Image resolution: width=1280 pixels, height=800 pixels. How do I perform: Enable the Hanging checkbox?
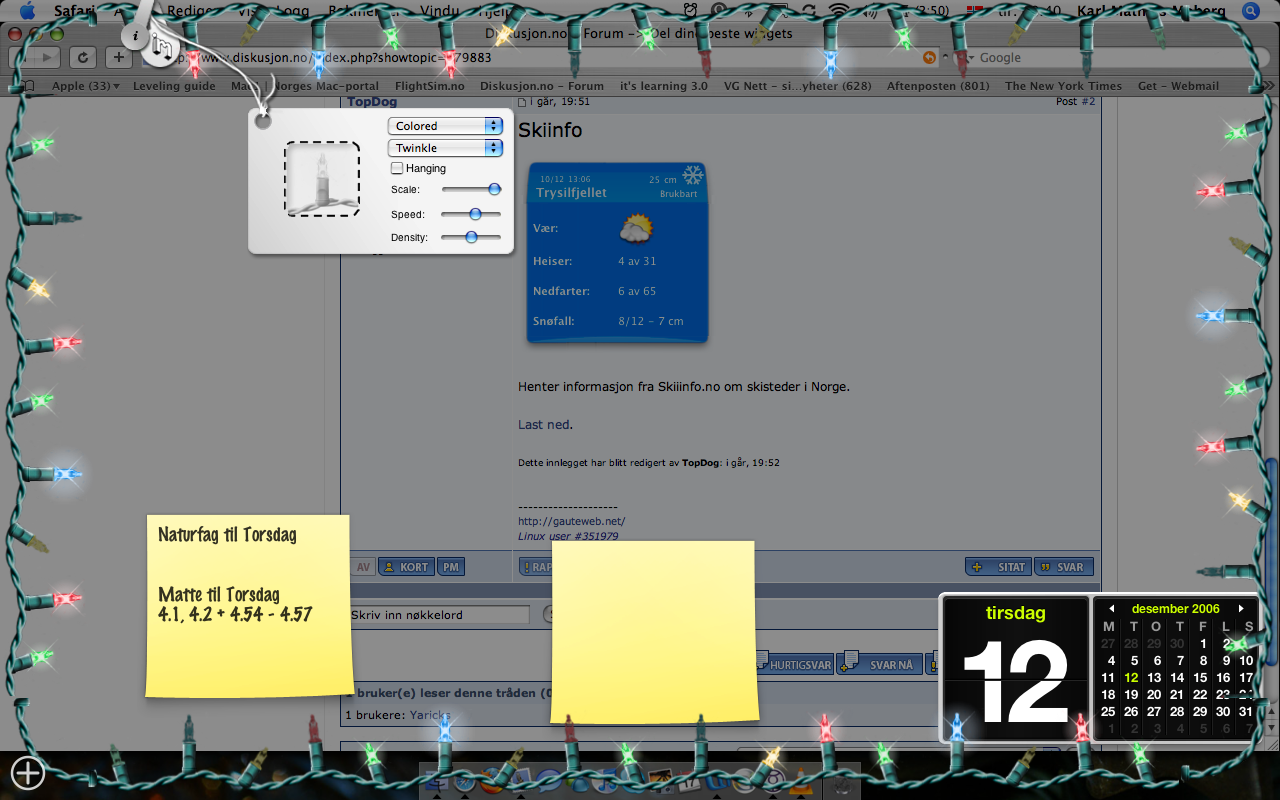[397, 168]
